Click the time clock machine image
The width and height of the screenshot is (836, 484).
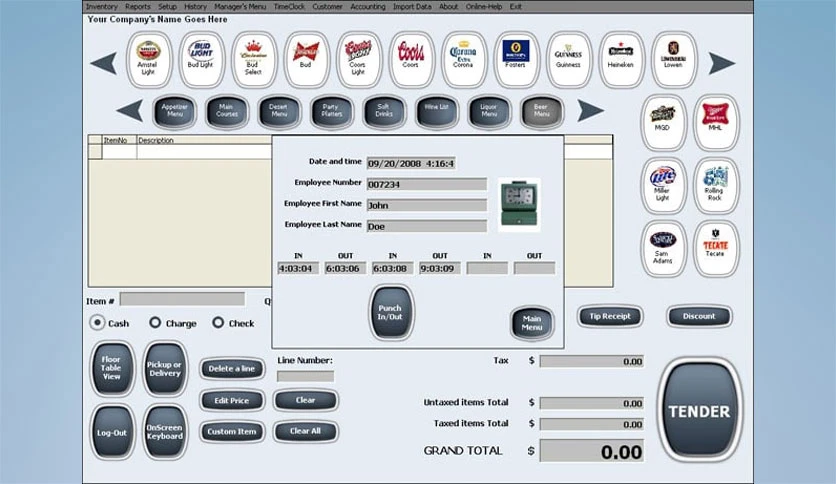tap(519, 205)
